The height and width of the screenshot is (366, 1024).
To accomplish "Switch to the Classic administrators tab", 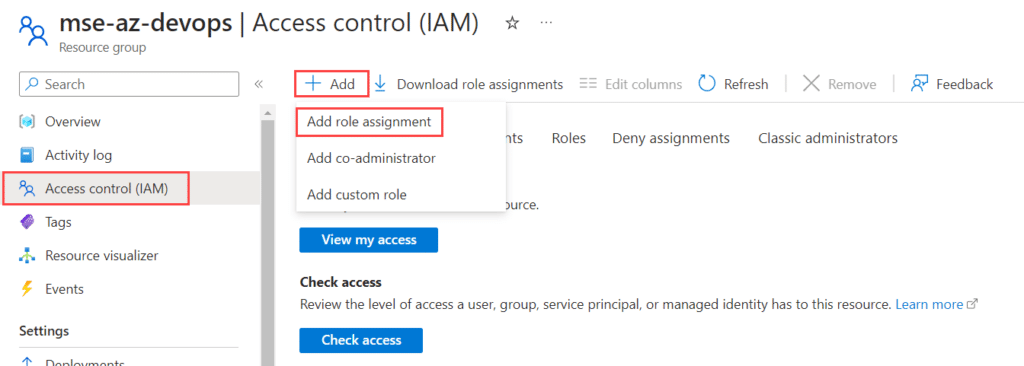I will [827, 139].
